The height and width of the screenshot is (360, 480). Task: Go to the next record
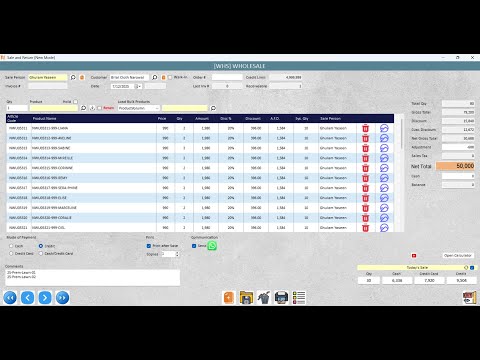click(x=45, y=297)
